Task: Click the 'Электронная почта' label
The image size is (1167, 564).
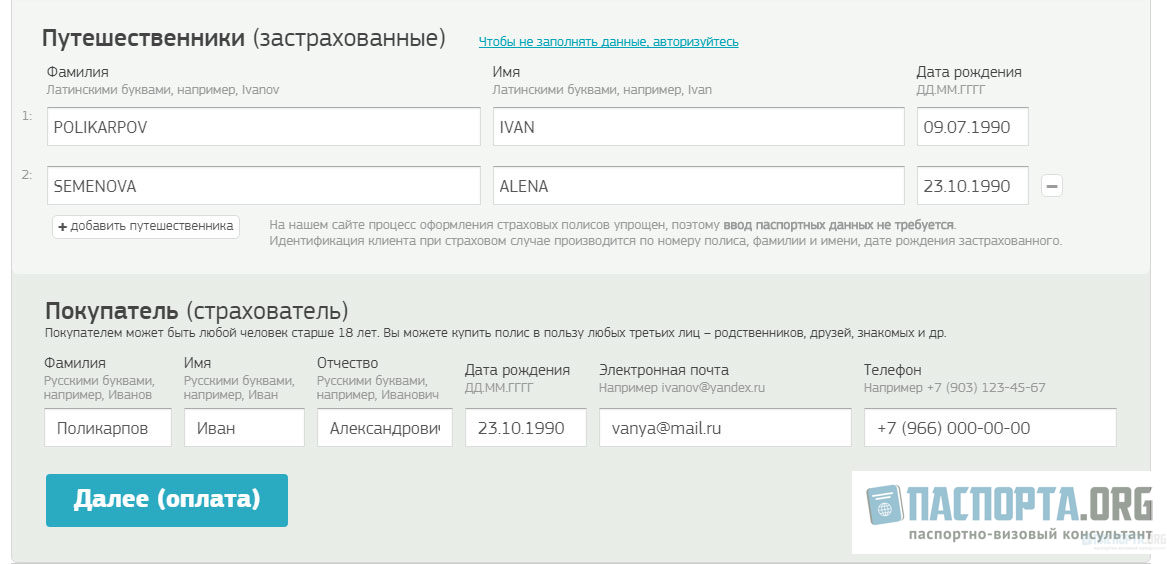Action: click(x=664, y=370)
